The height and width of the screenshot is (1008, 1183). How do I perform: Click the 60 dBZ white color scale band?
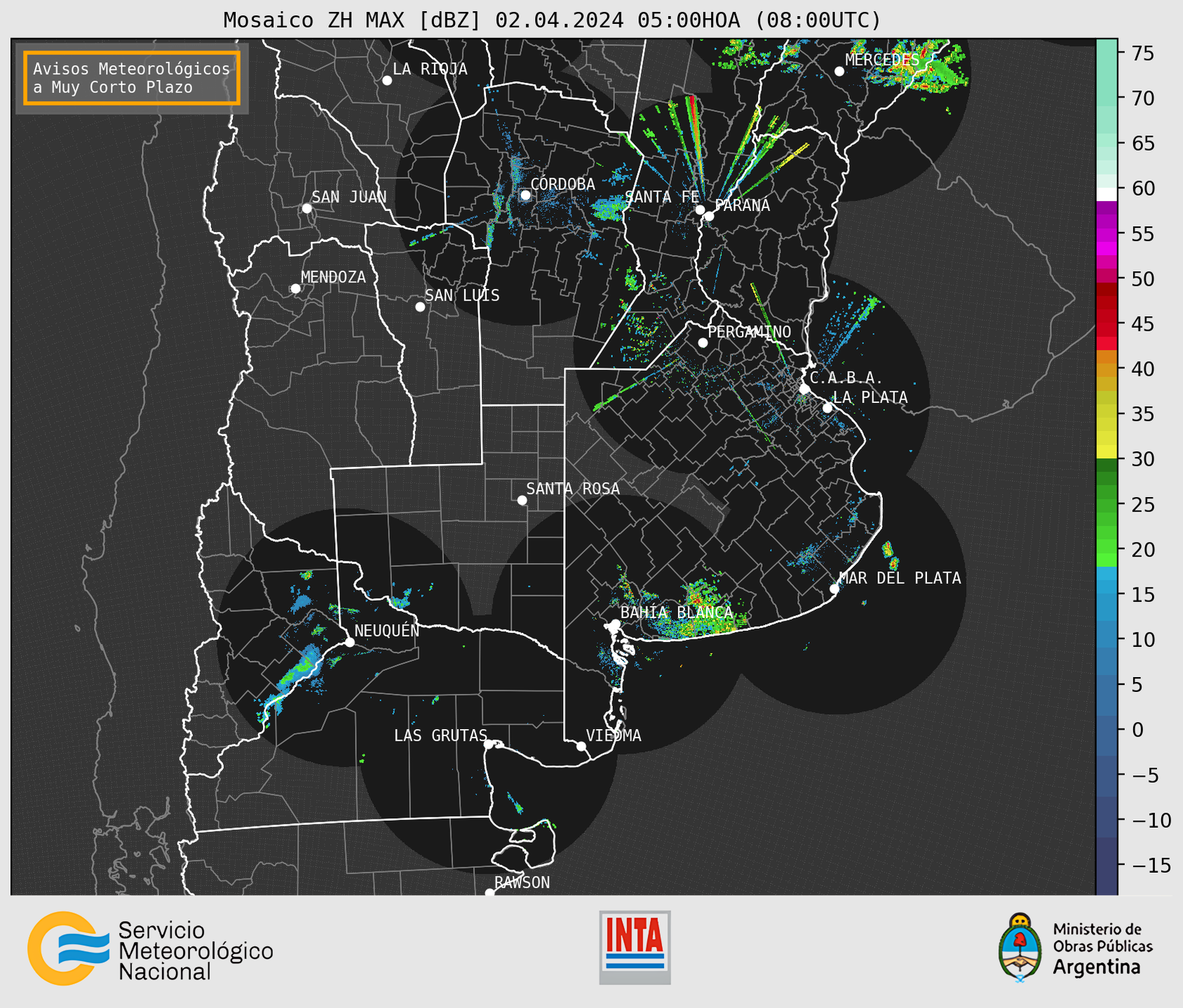click(x=1107, y=193)
